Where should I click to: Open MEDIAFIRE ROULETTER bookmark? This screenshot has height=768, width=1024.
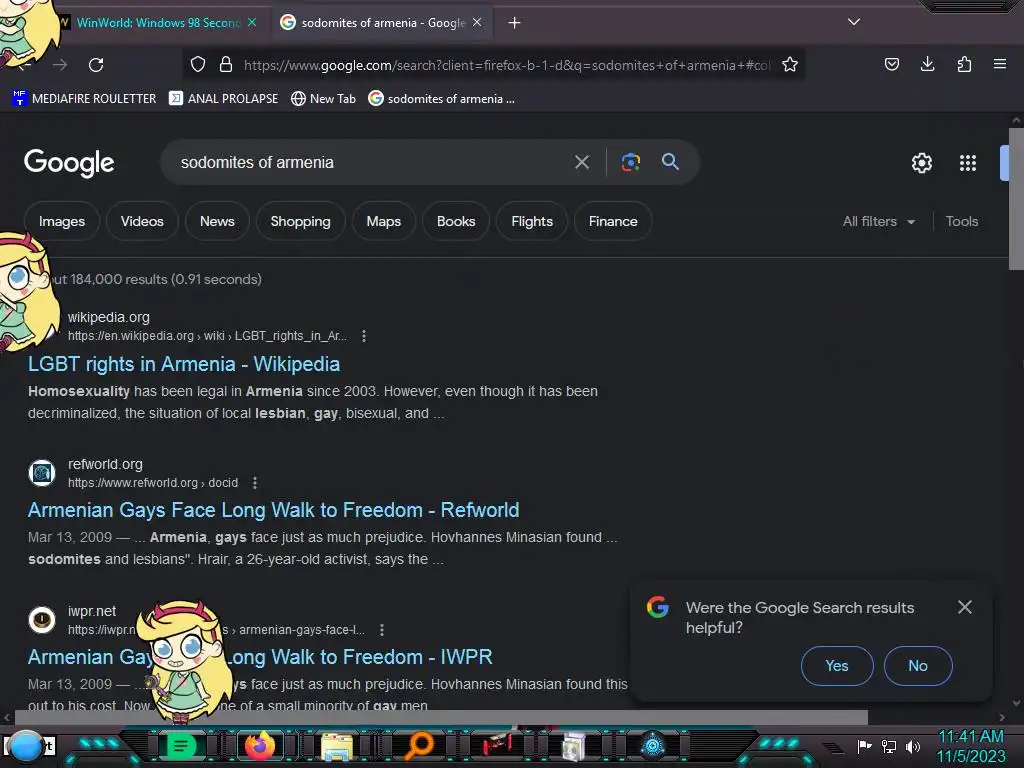pyautogui.click(x=84, y=99)
